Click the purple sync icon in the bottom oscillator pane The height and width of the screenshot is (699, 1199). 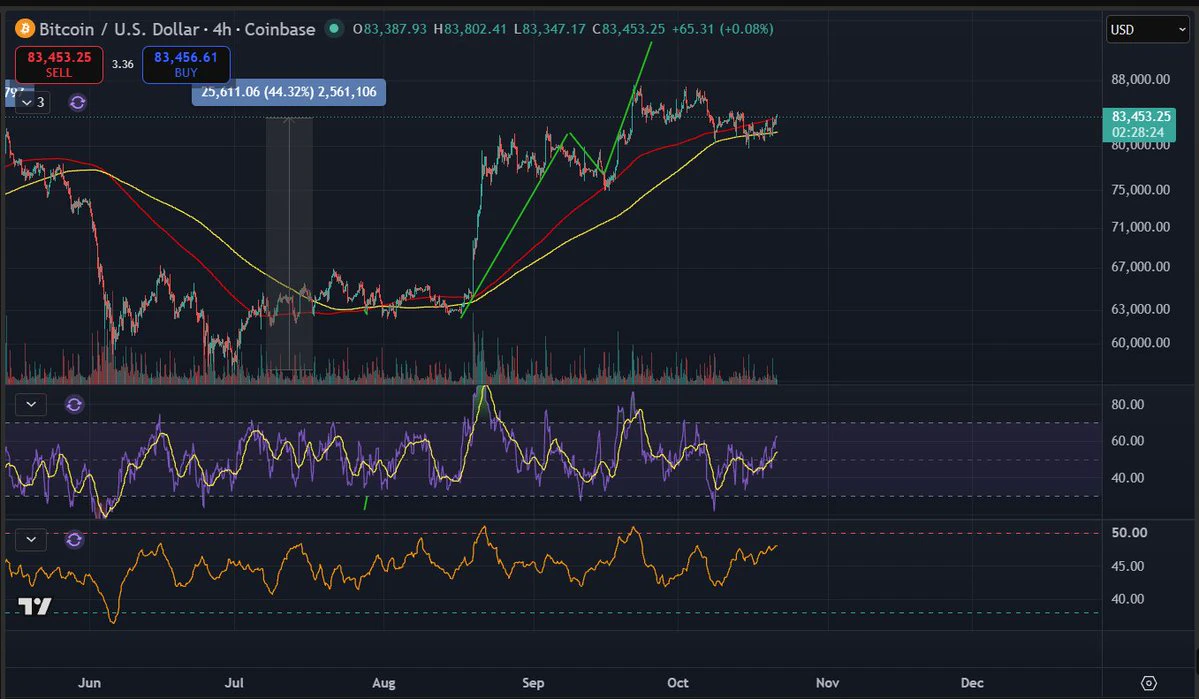pyautogui.click(x=74, y=540)
